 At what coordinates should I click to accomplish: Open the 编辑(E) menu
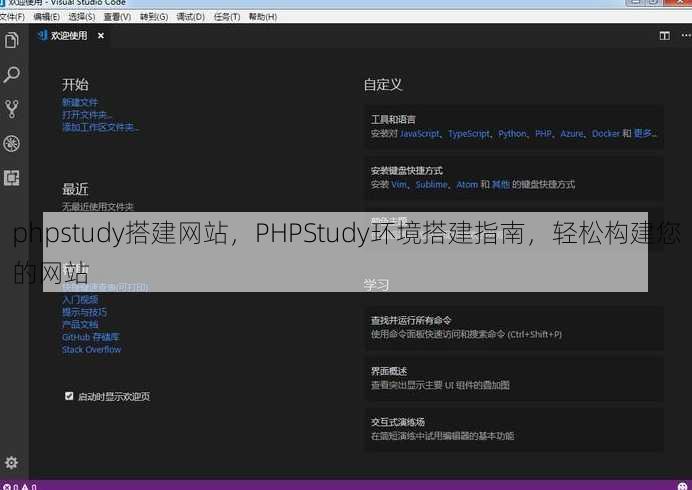pyautogui.click(x=46, y=17)
